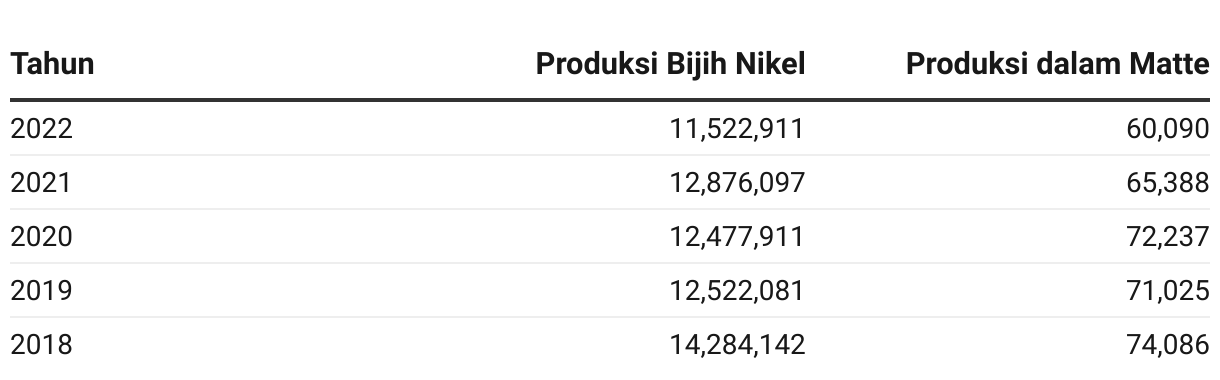Screen dimensions: 1220x380
Task: Select nickel ore value 12,522,081
Action: click(738, 291)
